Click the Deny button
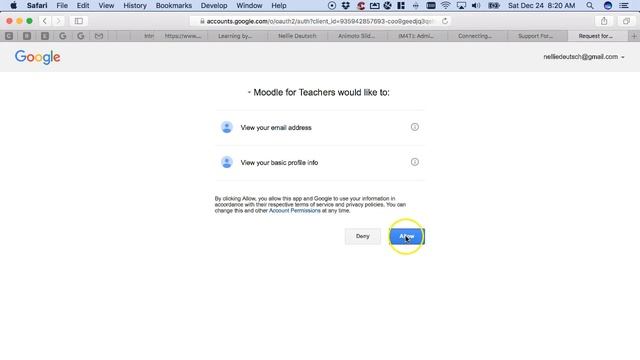Viewport: 640px width, 360px height. [362, 236]
